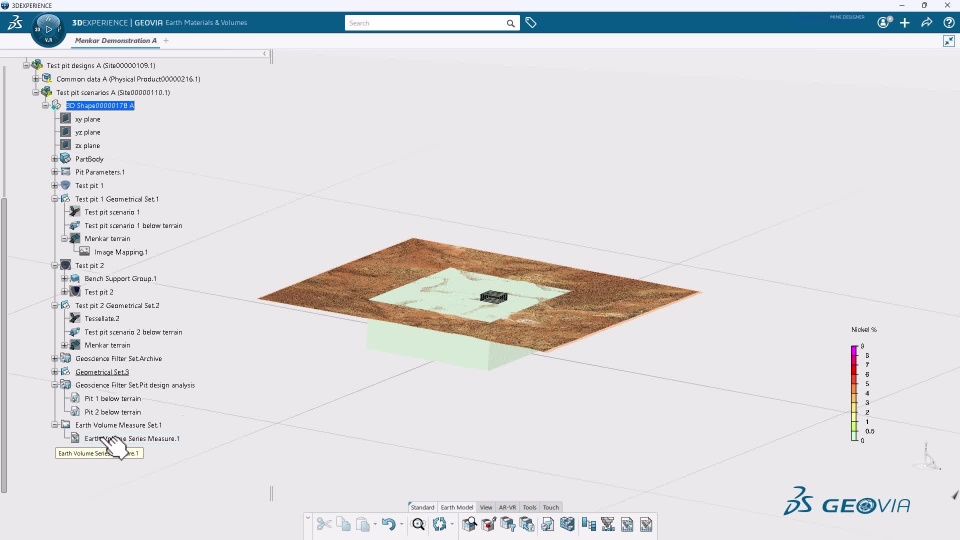
Task: Click the tag icon beside search
Action: pos(531,23)
